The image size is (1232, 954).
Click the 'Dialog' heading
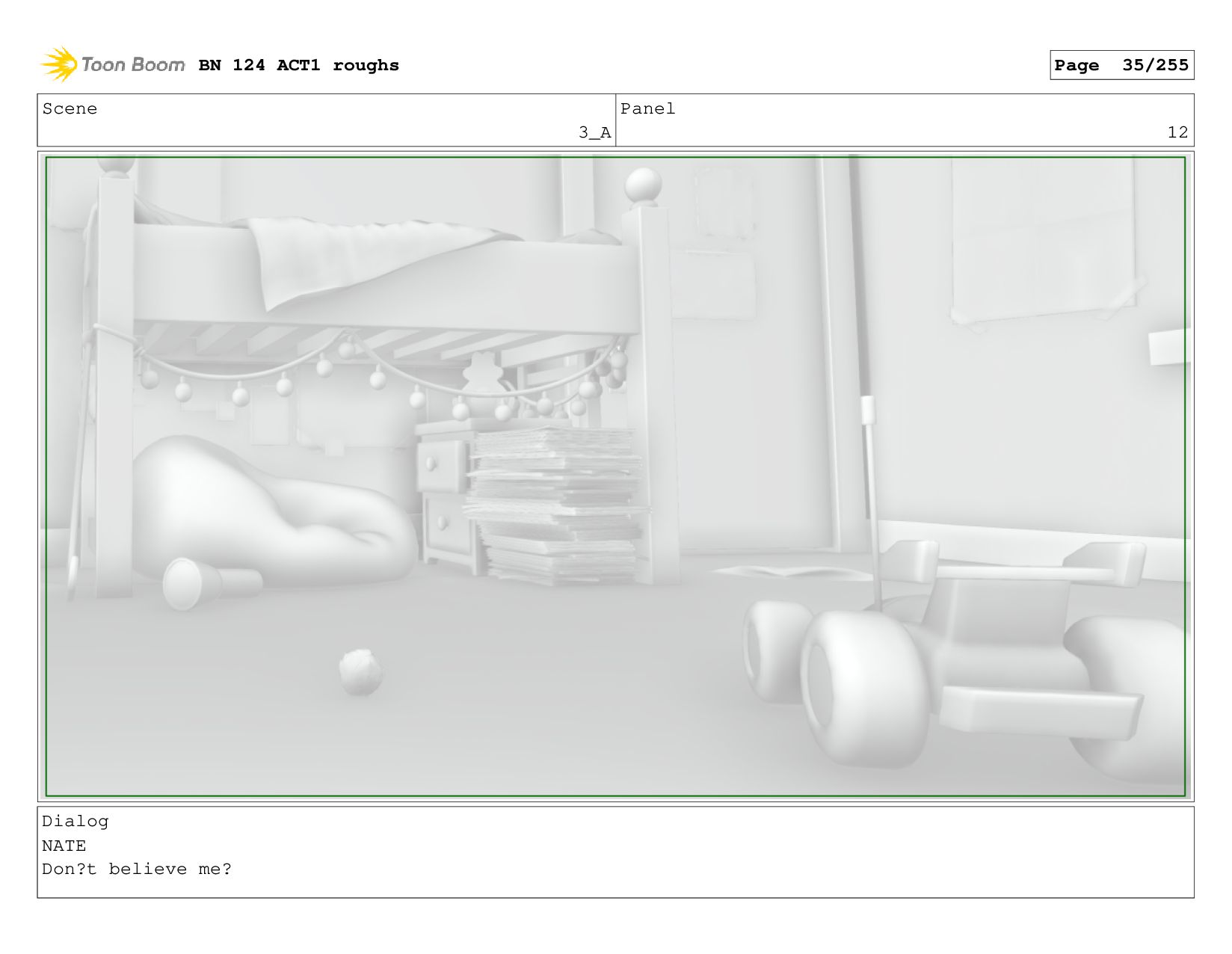pyautogui.click(x=75, y=821)
